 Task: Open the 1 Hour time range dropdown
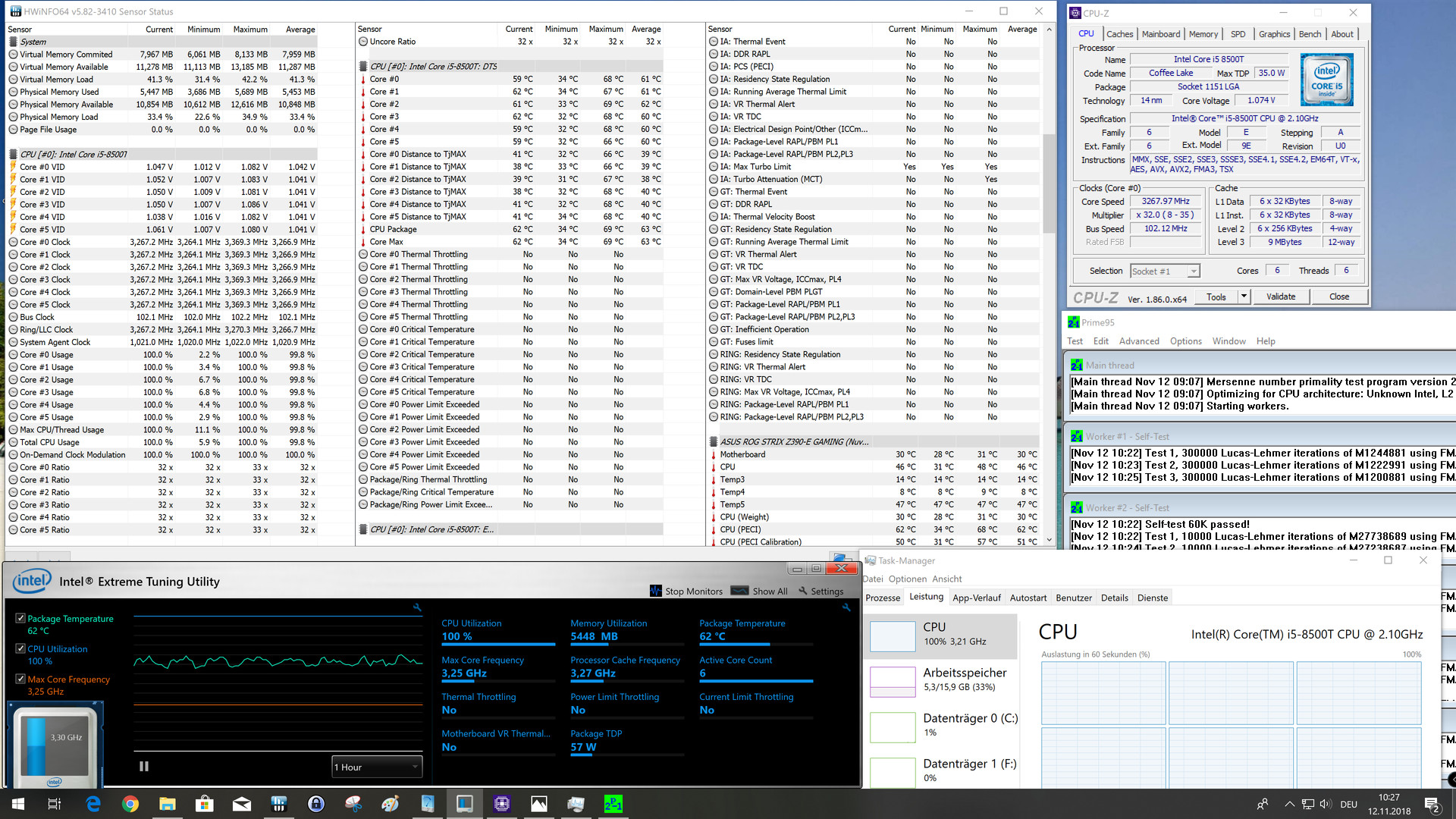[376, 767]
